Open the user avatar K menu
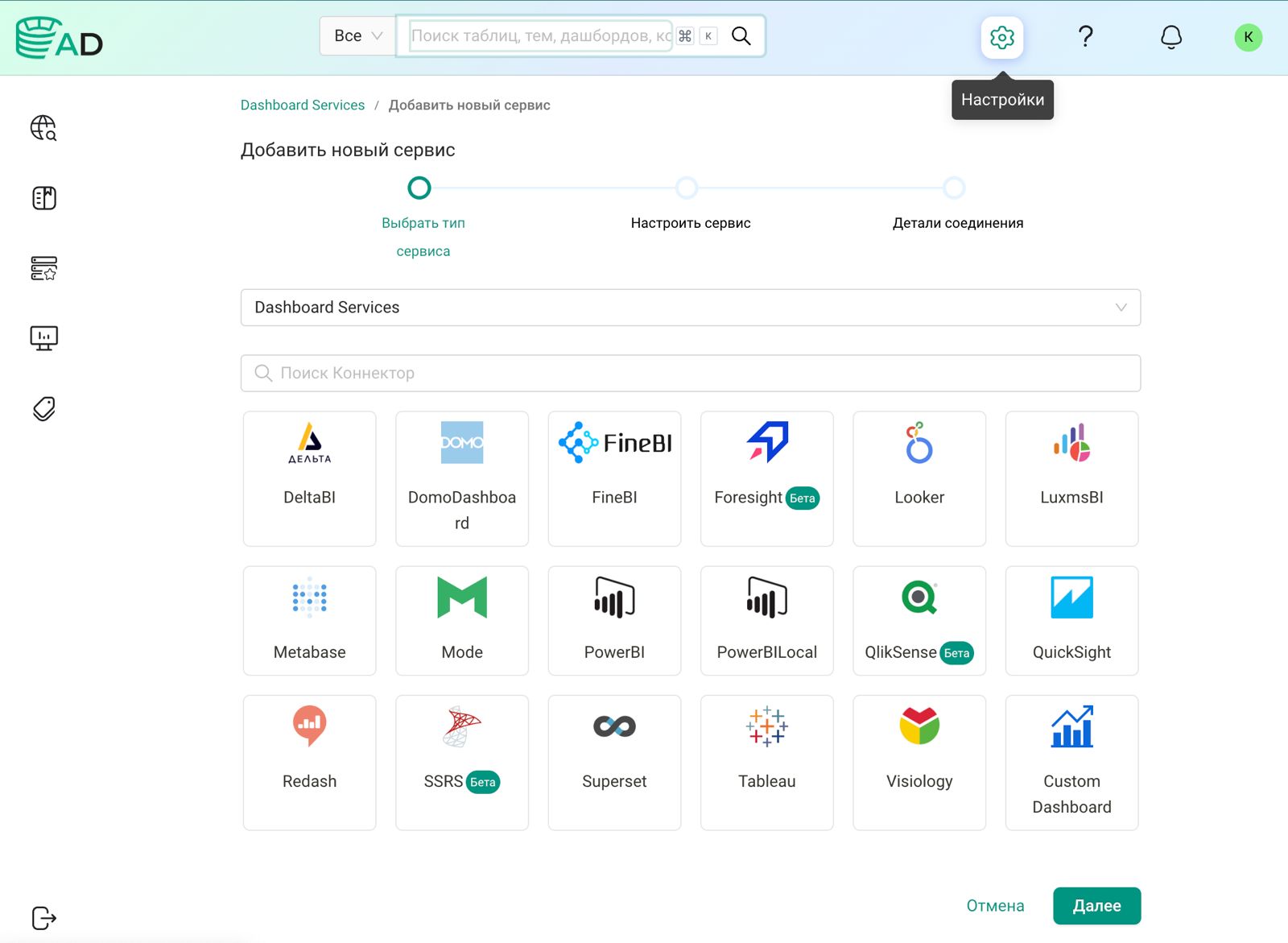Screen dimensions: 1288x943 (x=1248, y=37)
